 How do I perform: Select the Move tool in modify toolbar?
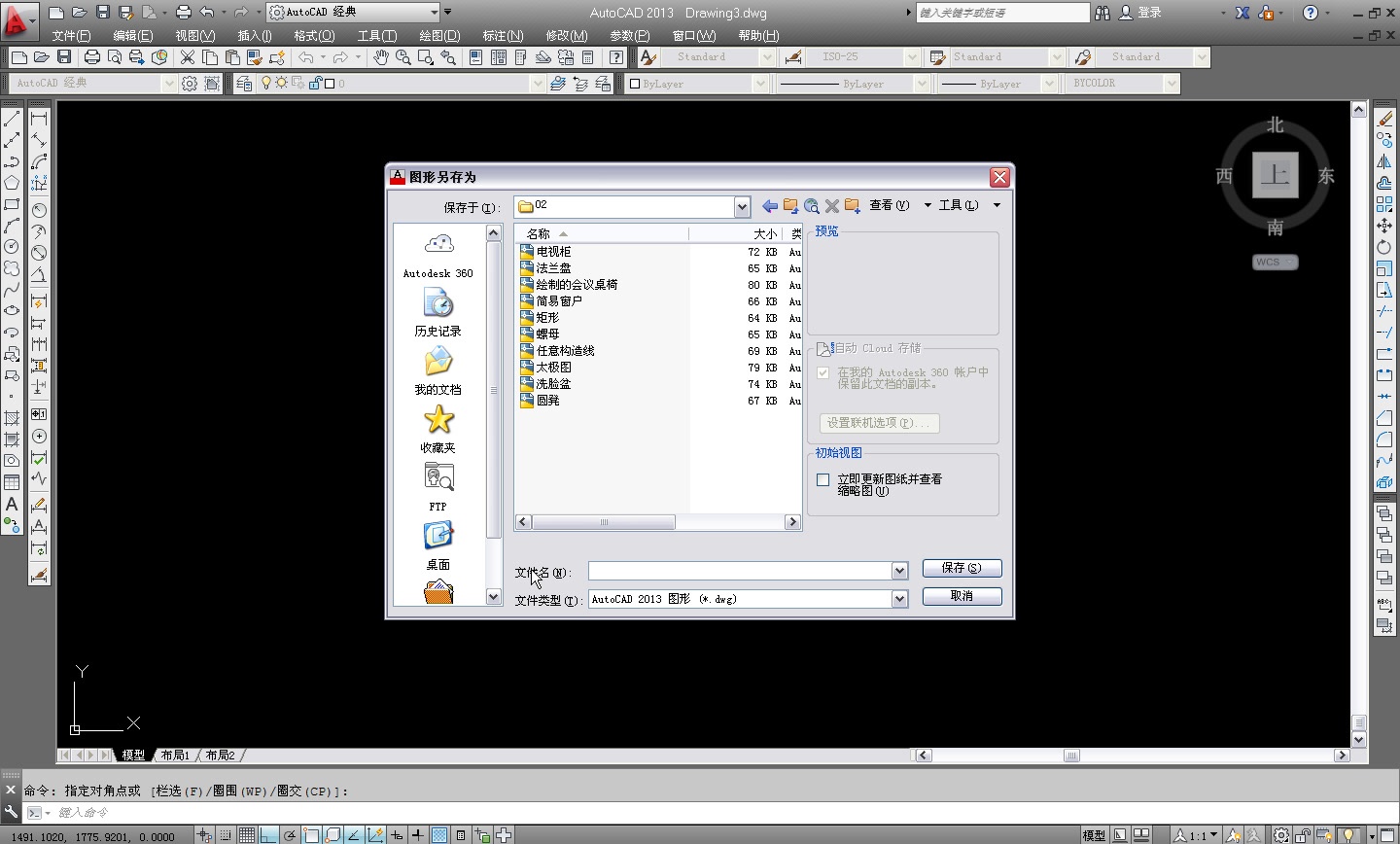click(x=1384, y=226)
